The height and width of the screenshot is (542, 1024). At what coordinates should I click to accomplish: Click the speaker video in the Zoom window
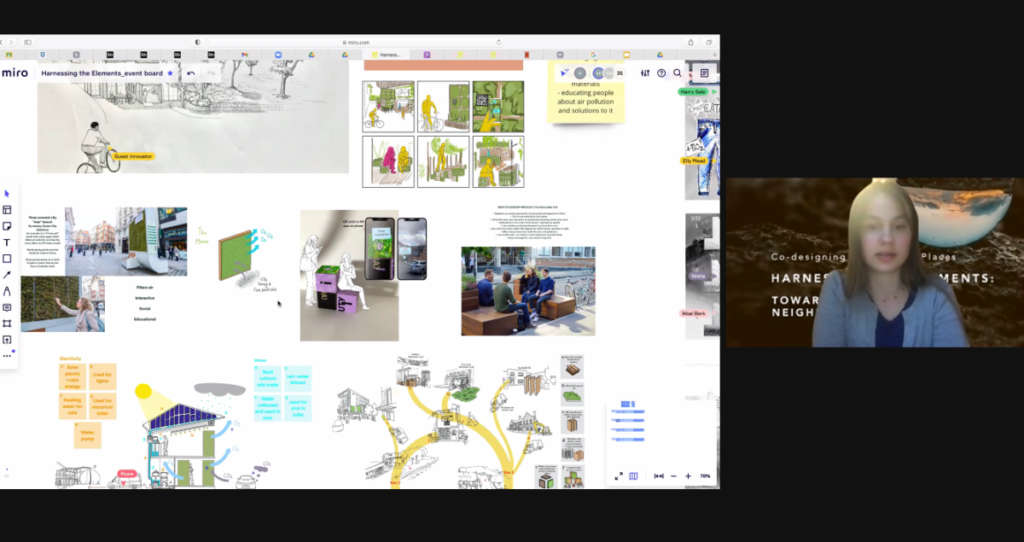(875, 263)
